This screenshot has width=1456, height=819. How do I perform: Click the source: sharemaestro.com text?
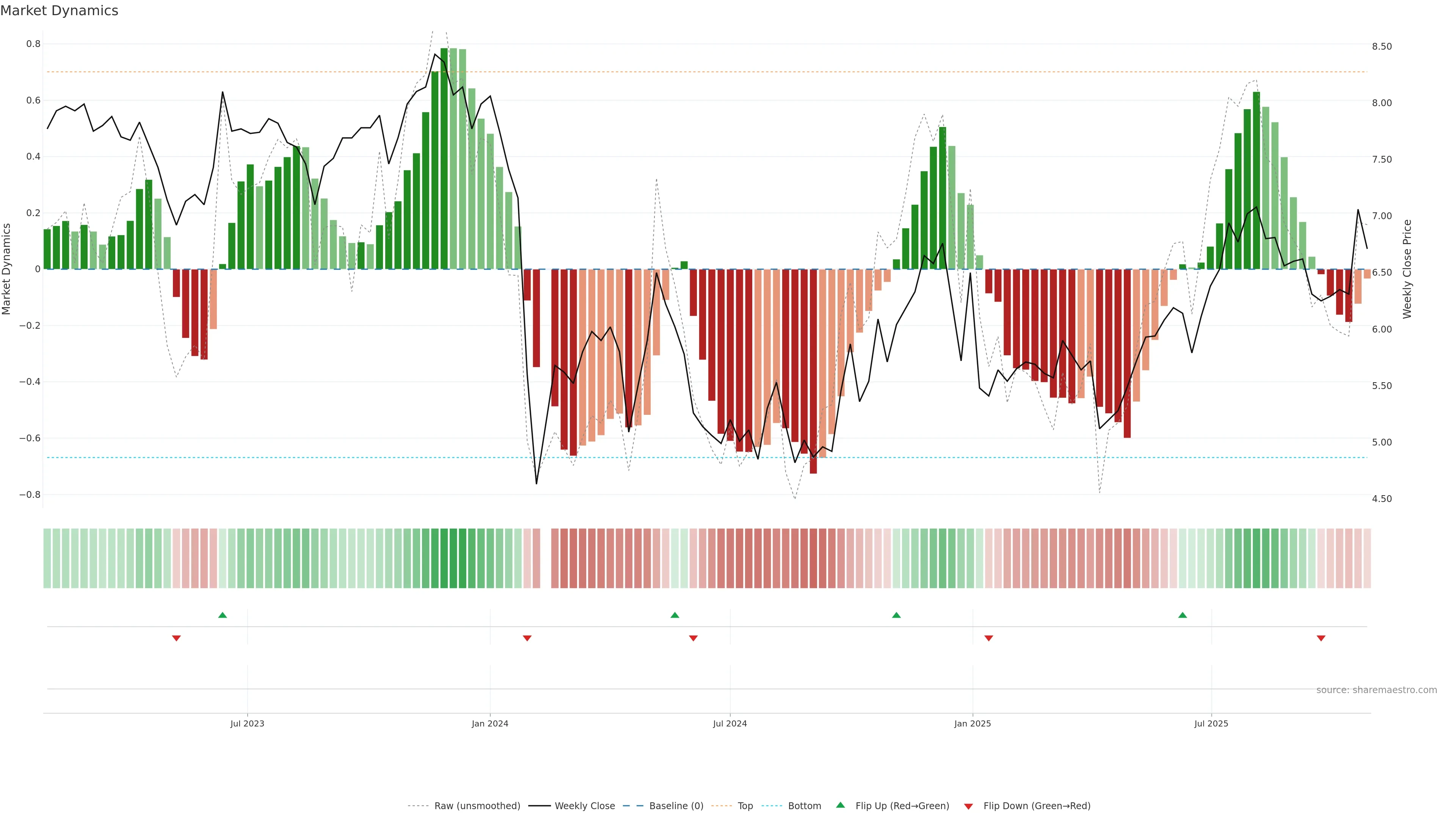coord(1376,690)
